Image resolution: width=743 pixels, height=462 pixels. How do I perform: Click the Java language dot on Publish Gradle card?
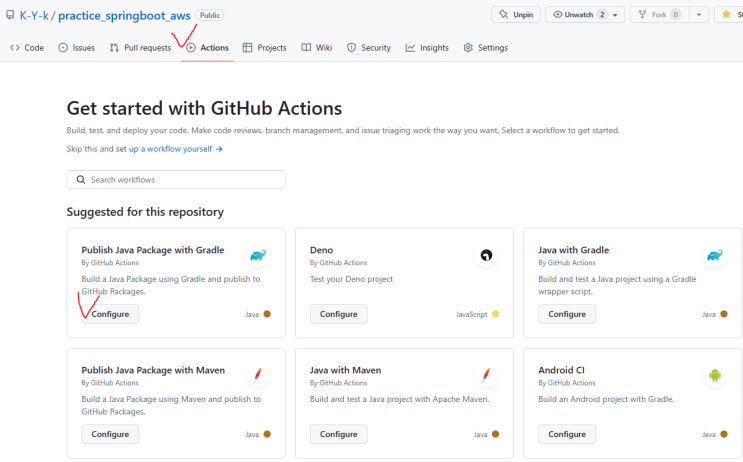267,314
